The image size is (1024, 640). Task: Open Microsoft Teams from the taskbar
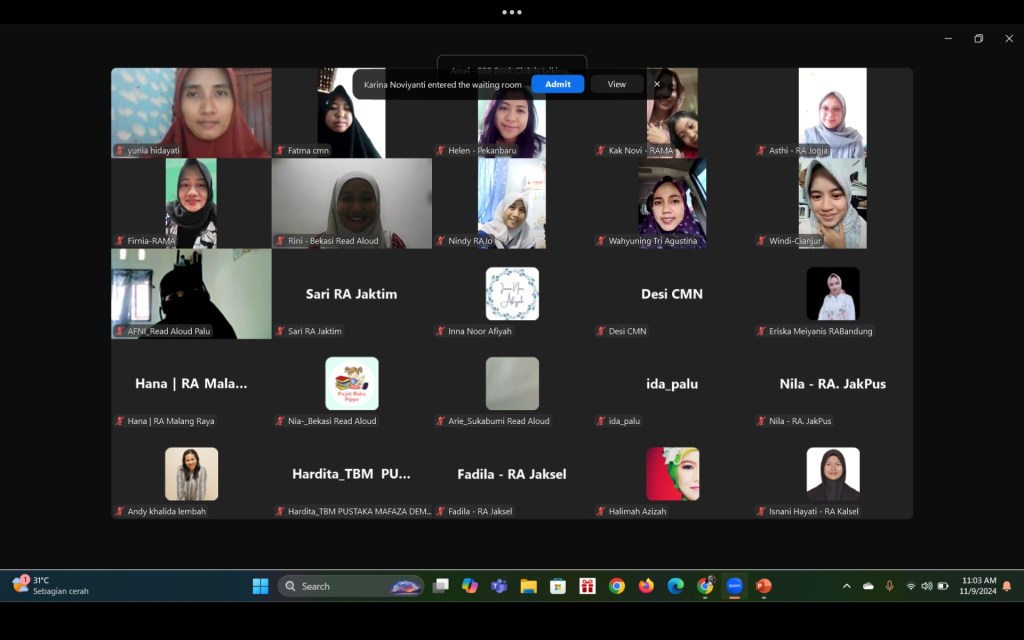click(499, 586)
